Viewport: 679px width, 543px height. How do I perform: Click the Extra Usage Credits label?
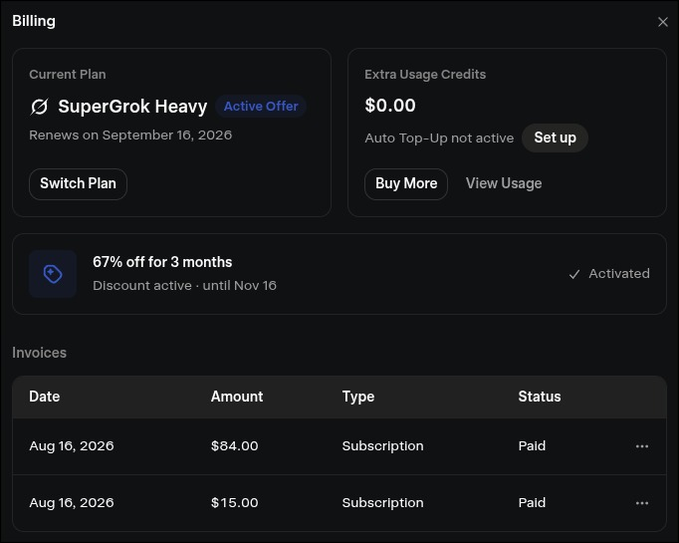click(425, 74)
